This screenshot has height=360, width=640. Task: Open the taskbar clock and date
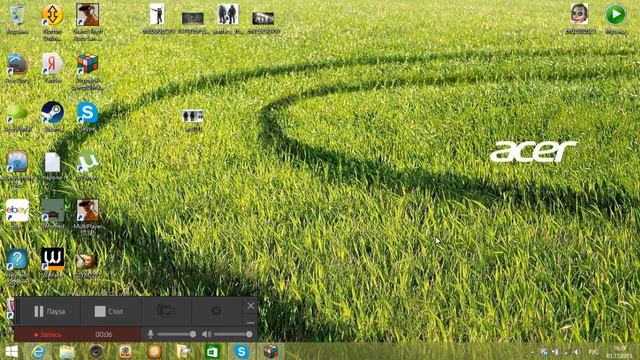pos(620,352)
